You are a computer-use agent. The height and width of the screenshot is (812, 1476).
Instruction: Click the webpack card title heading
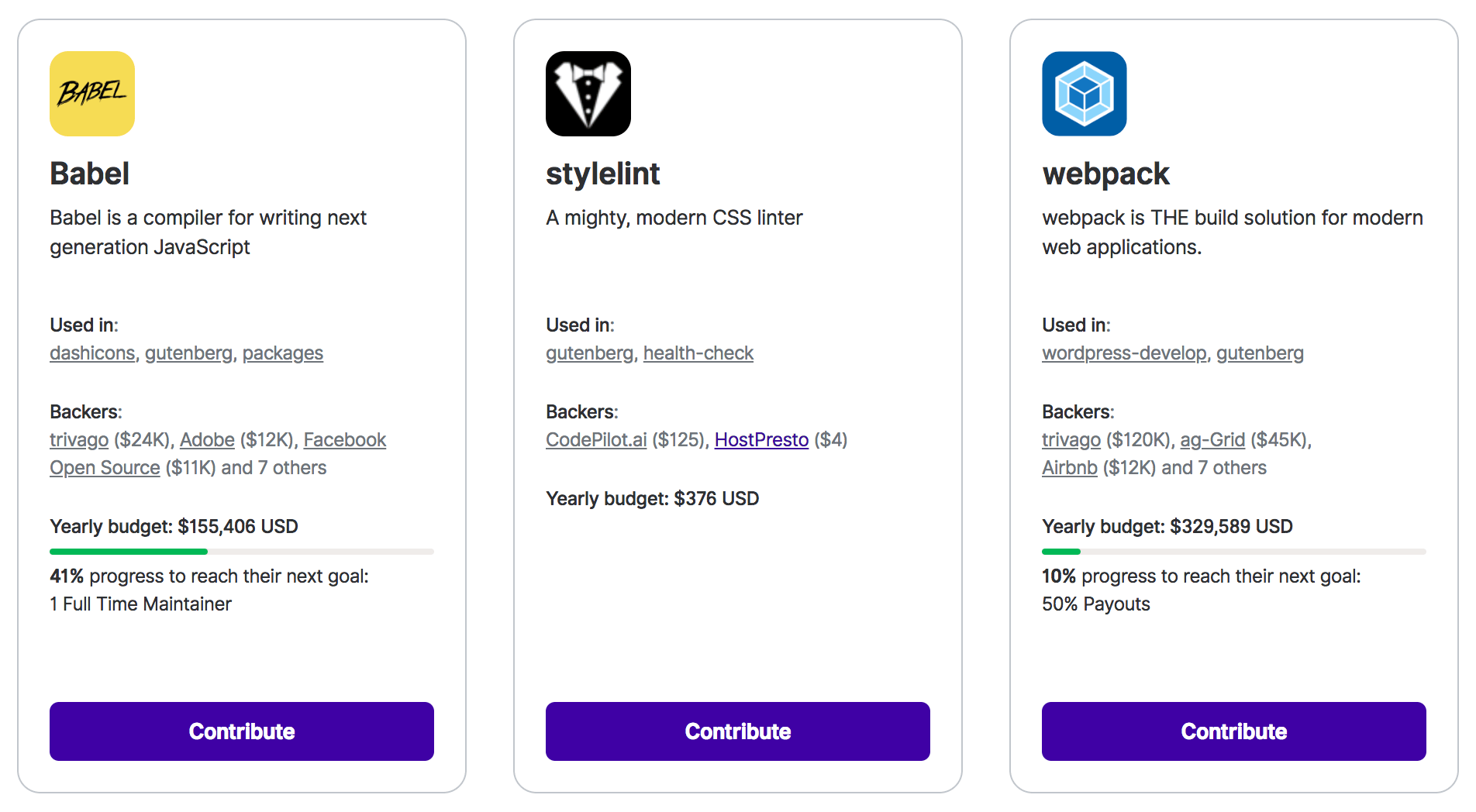click(1105, 174)
